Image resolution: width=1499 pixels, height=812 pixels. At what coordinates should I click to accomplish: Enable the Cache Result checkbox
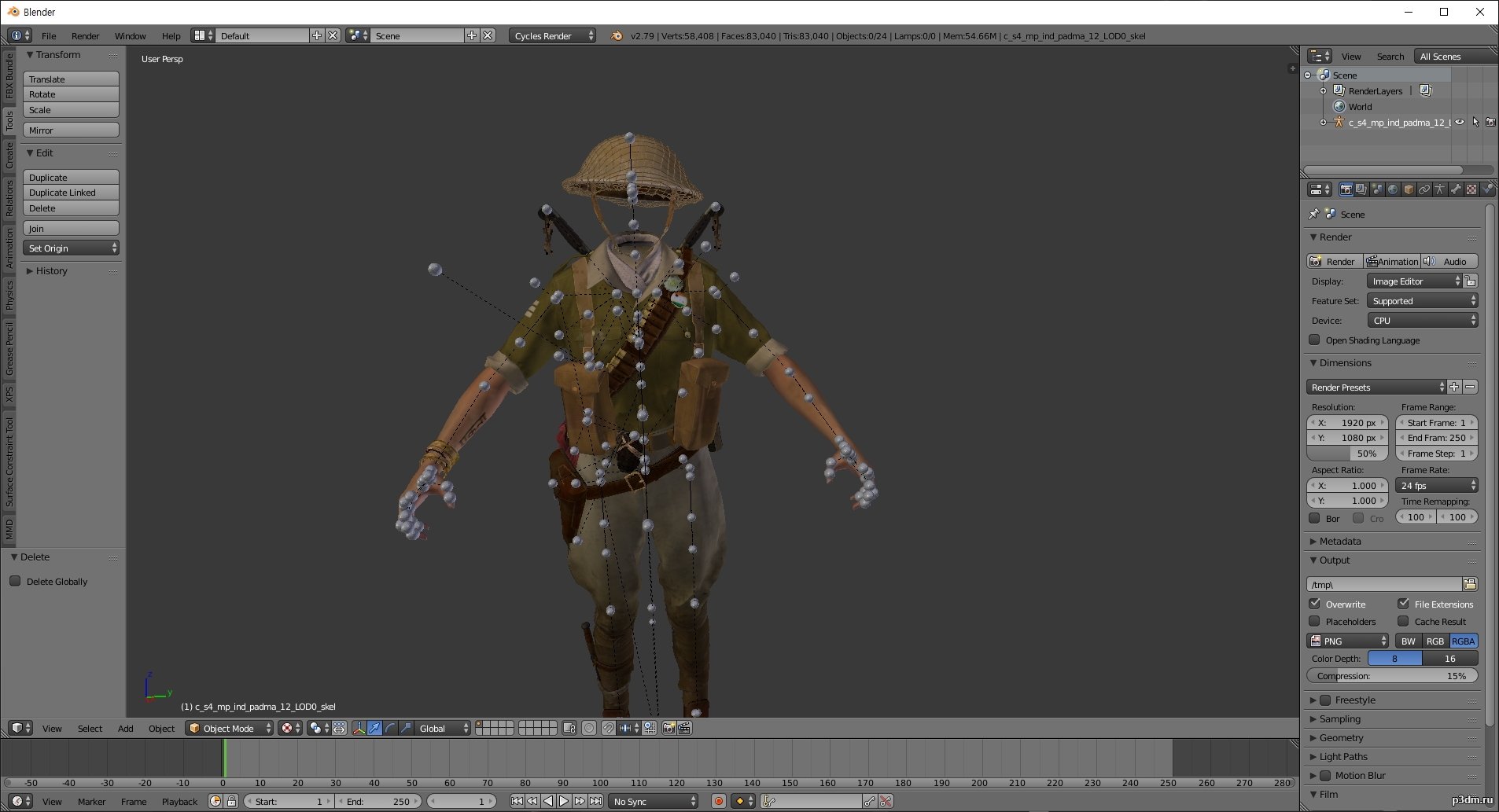click(1403, 621)
